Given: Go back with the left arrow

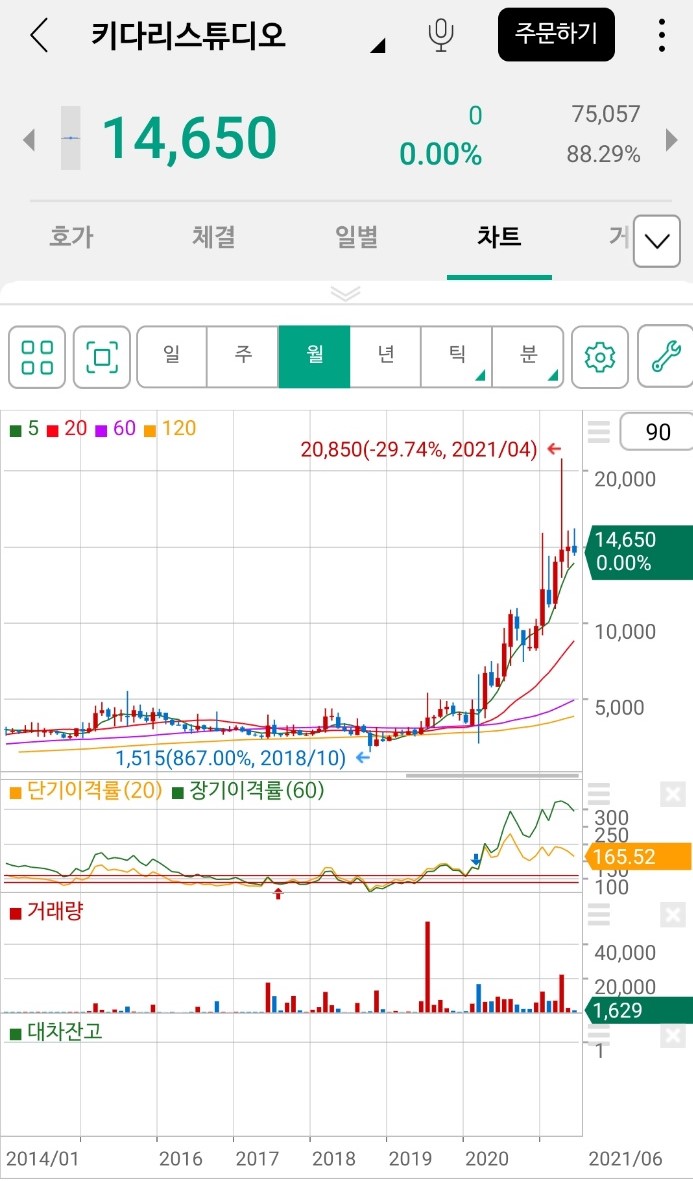Looking at the screenshot, I should [x=39, y=35].
